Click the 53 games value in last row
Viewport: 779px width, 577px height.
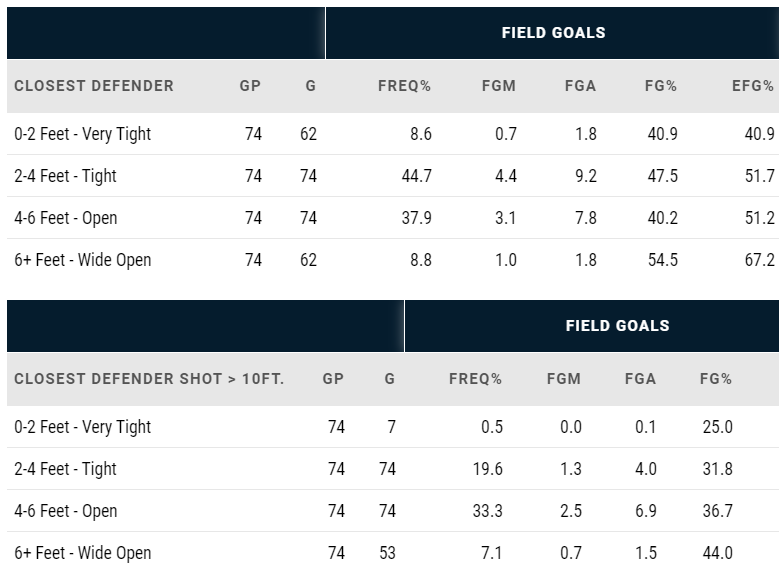coord(388,553)
